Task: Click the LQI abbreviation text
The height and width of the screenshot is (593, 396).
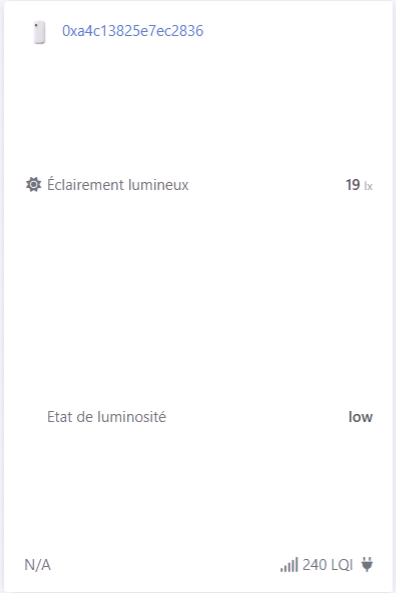Action: pos(342,565)
